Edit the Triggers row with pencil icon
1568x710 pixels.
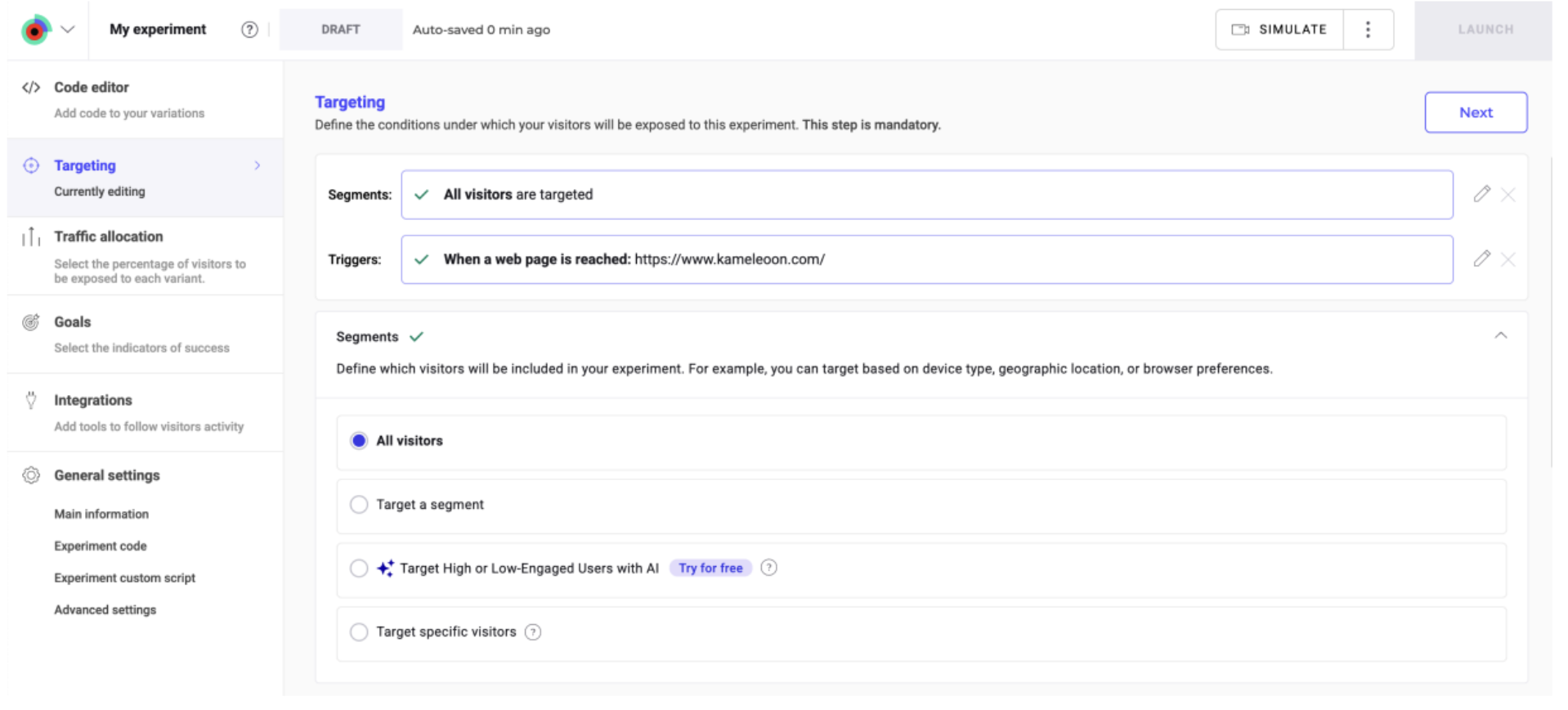[1481, 258]
